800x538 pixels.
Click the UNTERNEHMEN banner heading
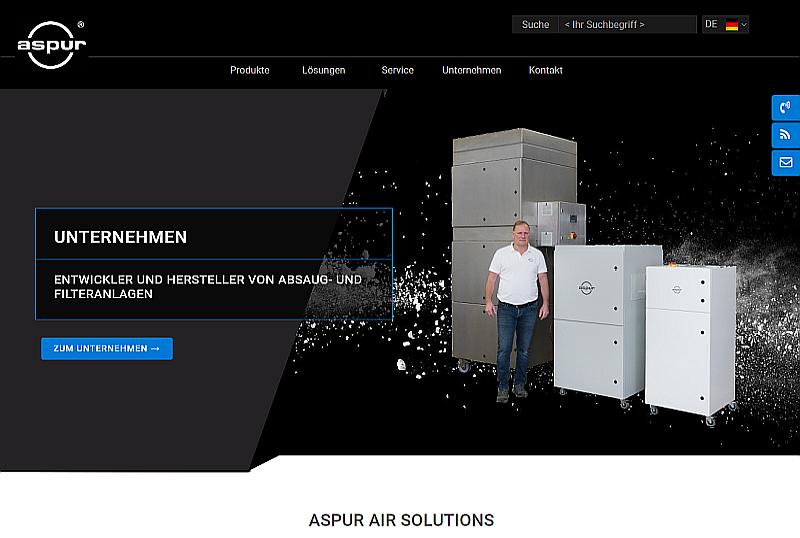click(120, 237)
